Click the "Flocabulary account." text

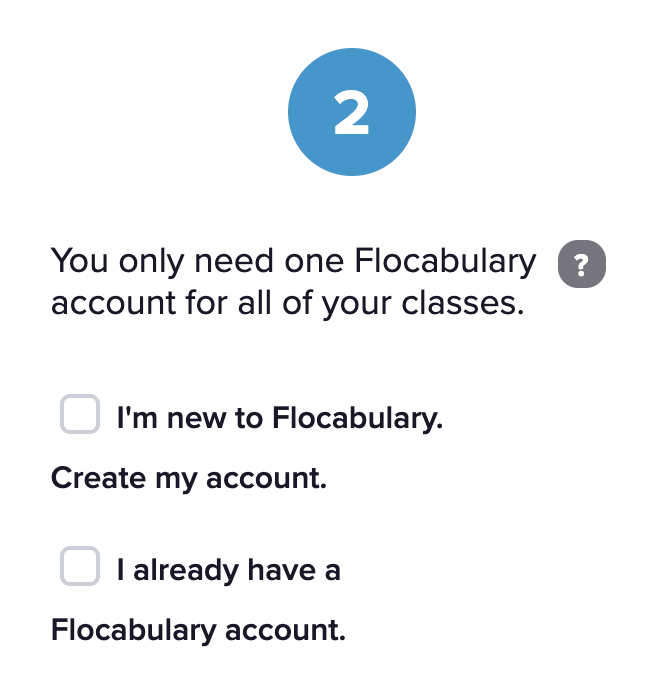coord(198,631)
